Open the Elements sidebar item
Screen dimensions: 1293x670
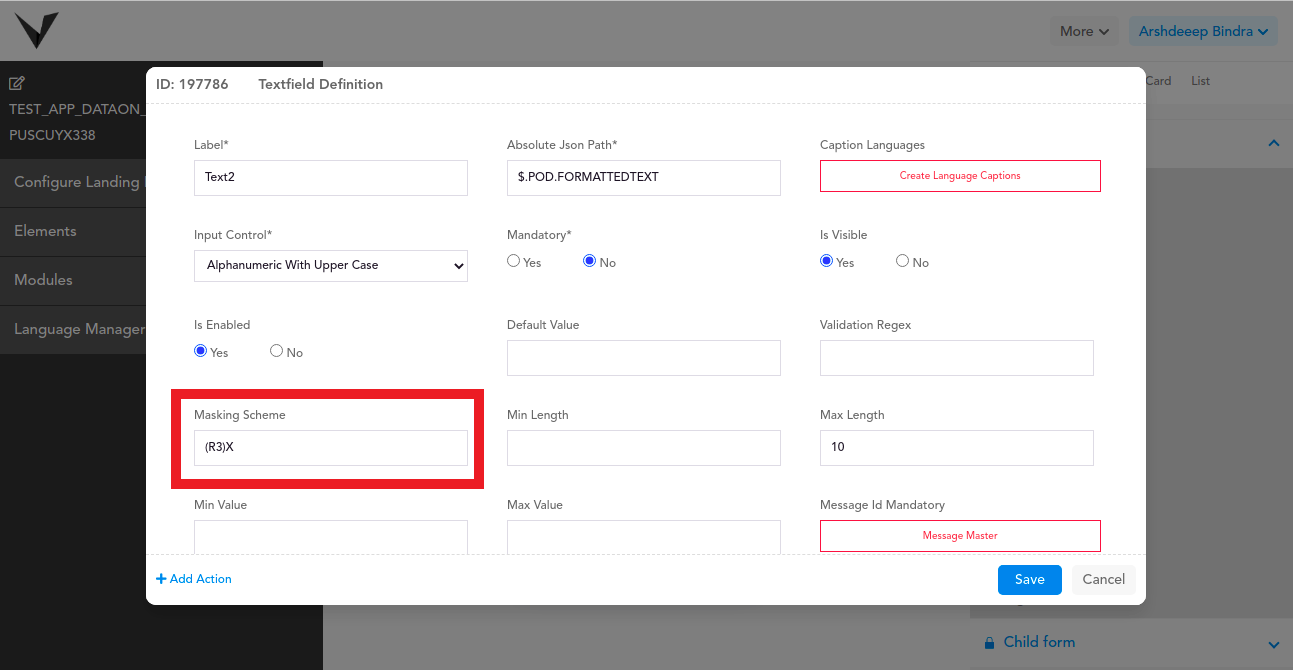coord(45,231)
